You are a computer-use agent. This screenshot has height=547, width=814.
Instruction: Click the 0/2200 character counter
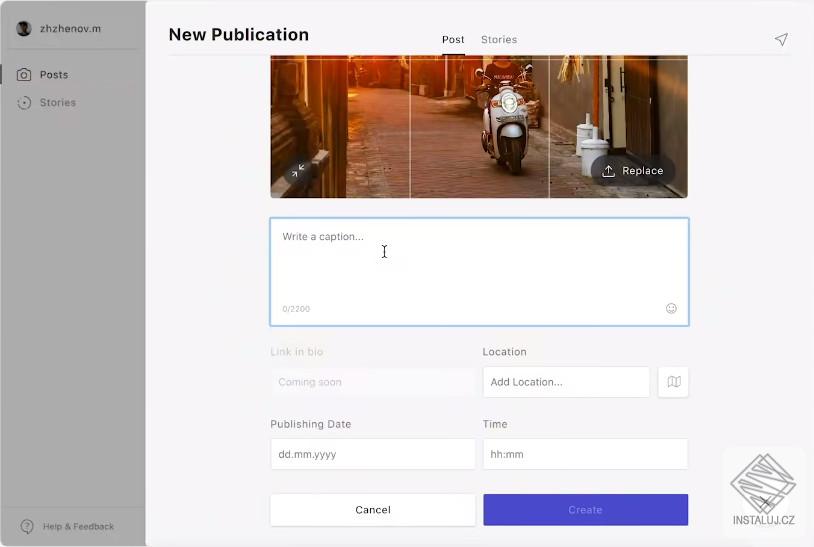point(296,309)
